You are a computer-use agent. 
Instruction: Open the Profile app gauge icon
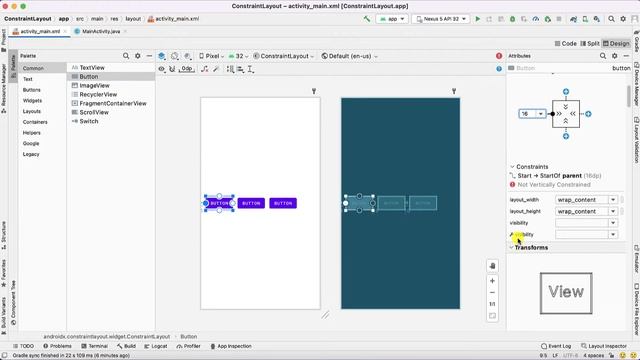(536, 19)
